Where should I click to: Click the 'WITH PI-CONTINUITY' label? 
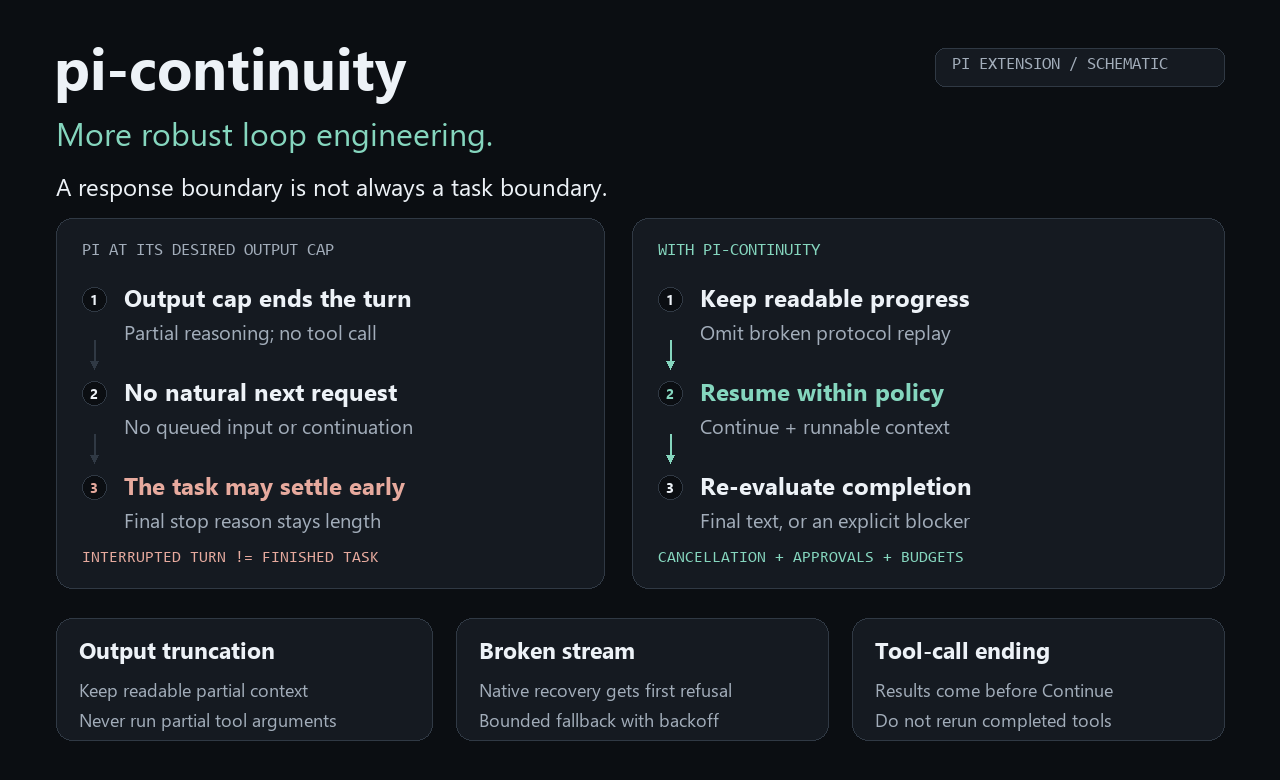click(x=739, y=250)
